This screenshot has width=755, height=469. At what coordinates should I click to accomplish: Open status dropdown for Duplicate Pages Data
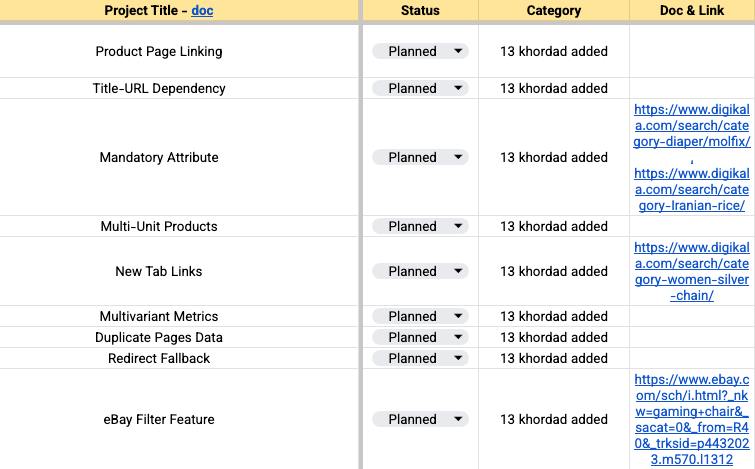click(458, 337)
